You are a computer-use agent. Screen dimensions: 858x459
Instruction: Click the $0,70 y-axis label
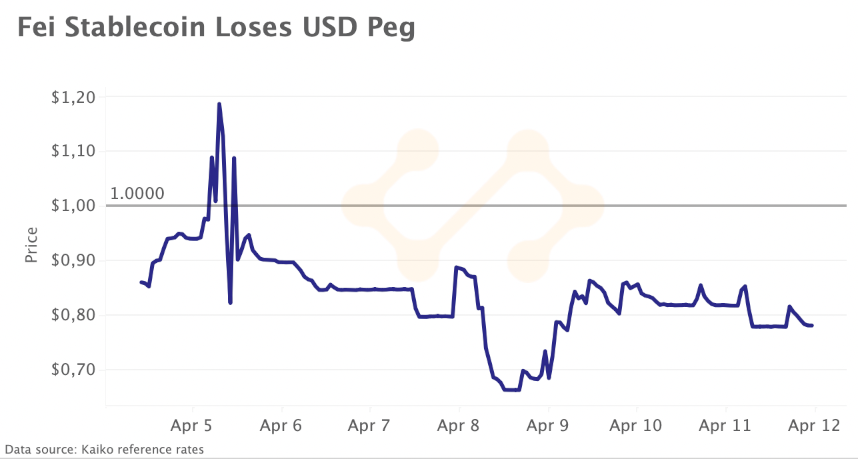[74, 369]
